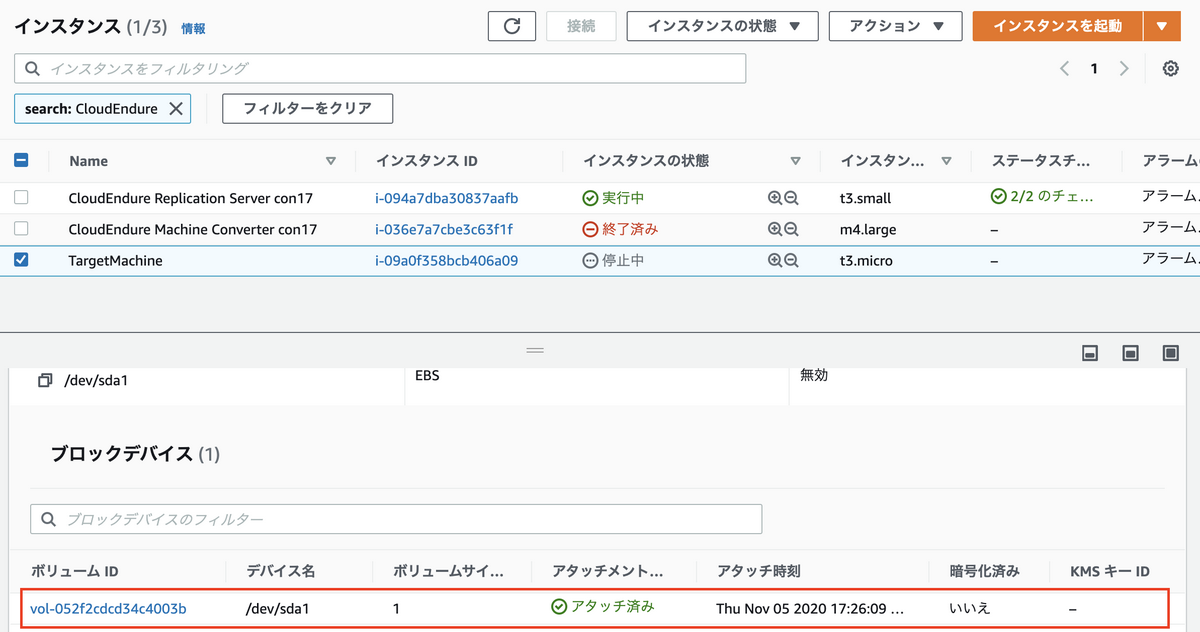The height and width of the screenshot is (632, 1200).
Task: Open instance i-094a7dba30837aafb
Action: (447, 198)
